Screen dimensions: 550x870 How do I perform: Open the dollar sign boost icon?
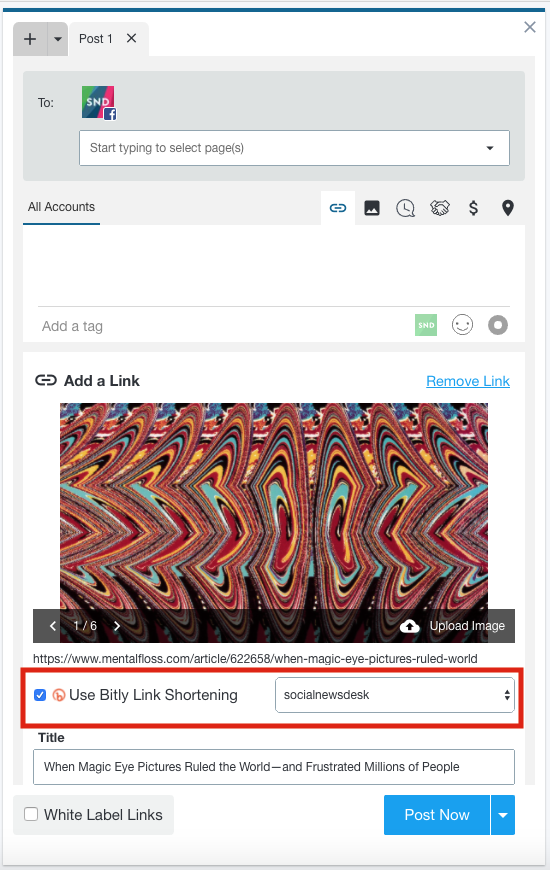pos(473,208)
